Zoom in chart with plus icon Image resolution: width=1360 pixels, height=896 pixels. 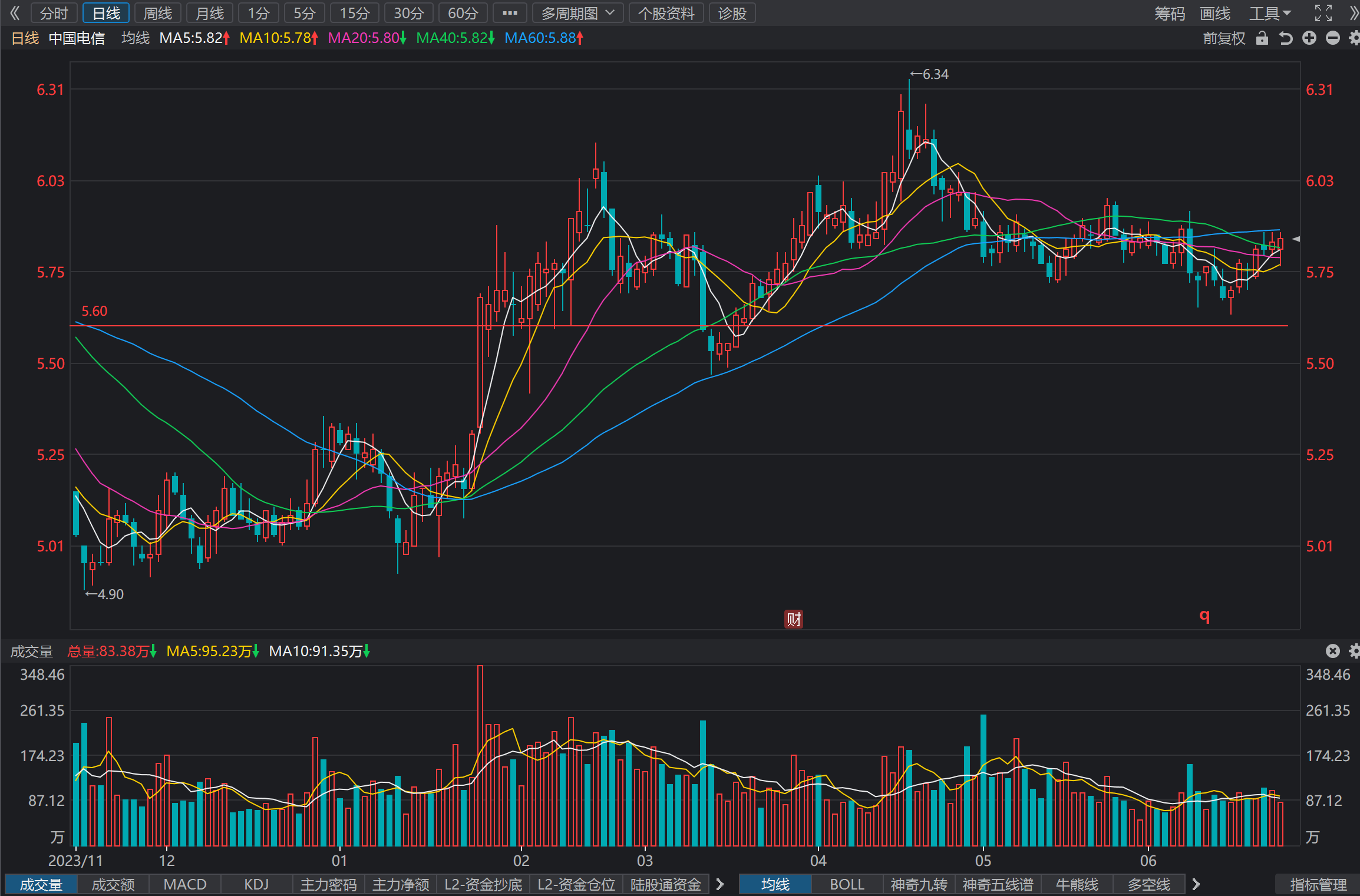point(1309,38)
